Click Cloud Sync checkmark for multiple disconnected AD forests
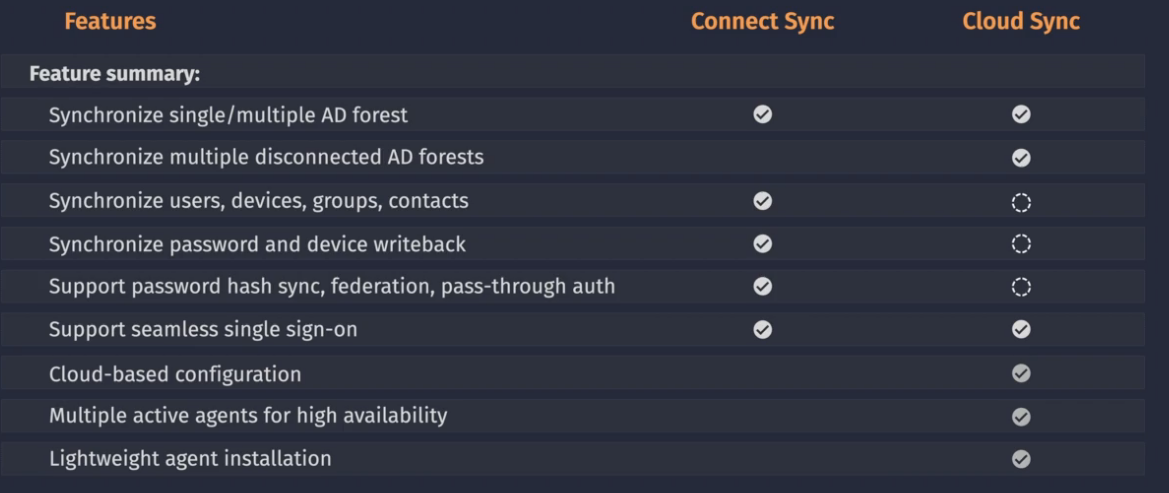The width and height of the screenshot is (1169, 493). click(1021, 158)
